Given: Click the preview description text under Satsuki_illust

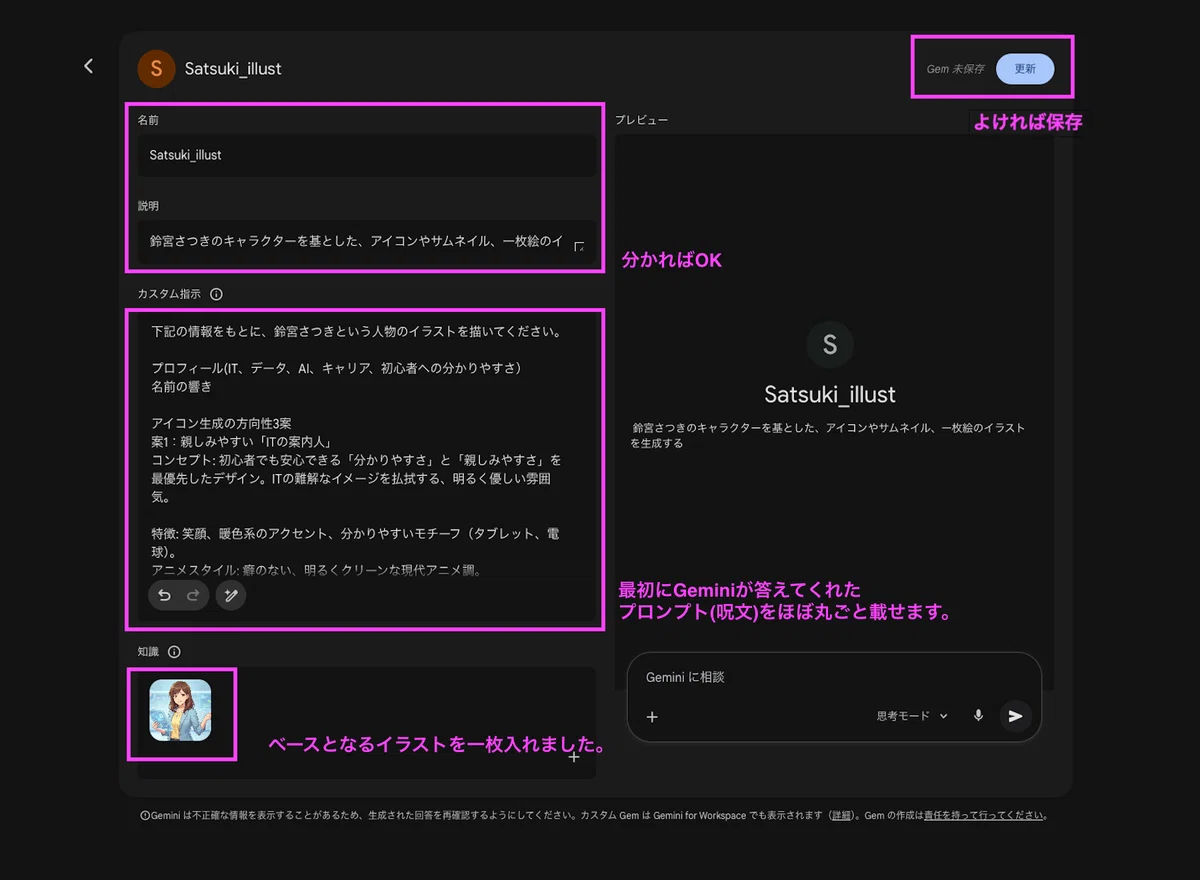Looking at the screenshot, I should [x=828, y=435].
